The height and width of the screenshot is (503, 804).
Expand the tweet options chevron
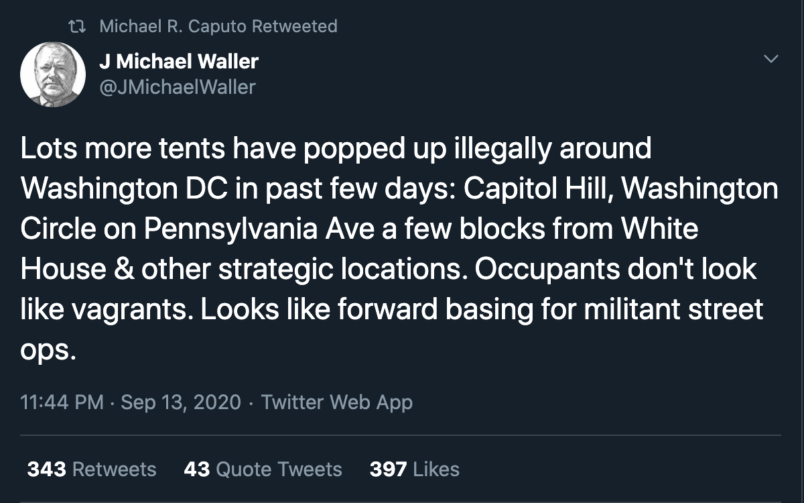pyautogui.click(x=770, y=60)
